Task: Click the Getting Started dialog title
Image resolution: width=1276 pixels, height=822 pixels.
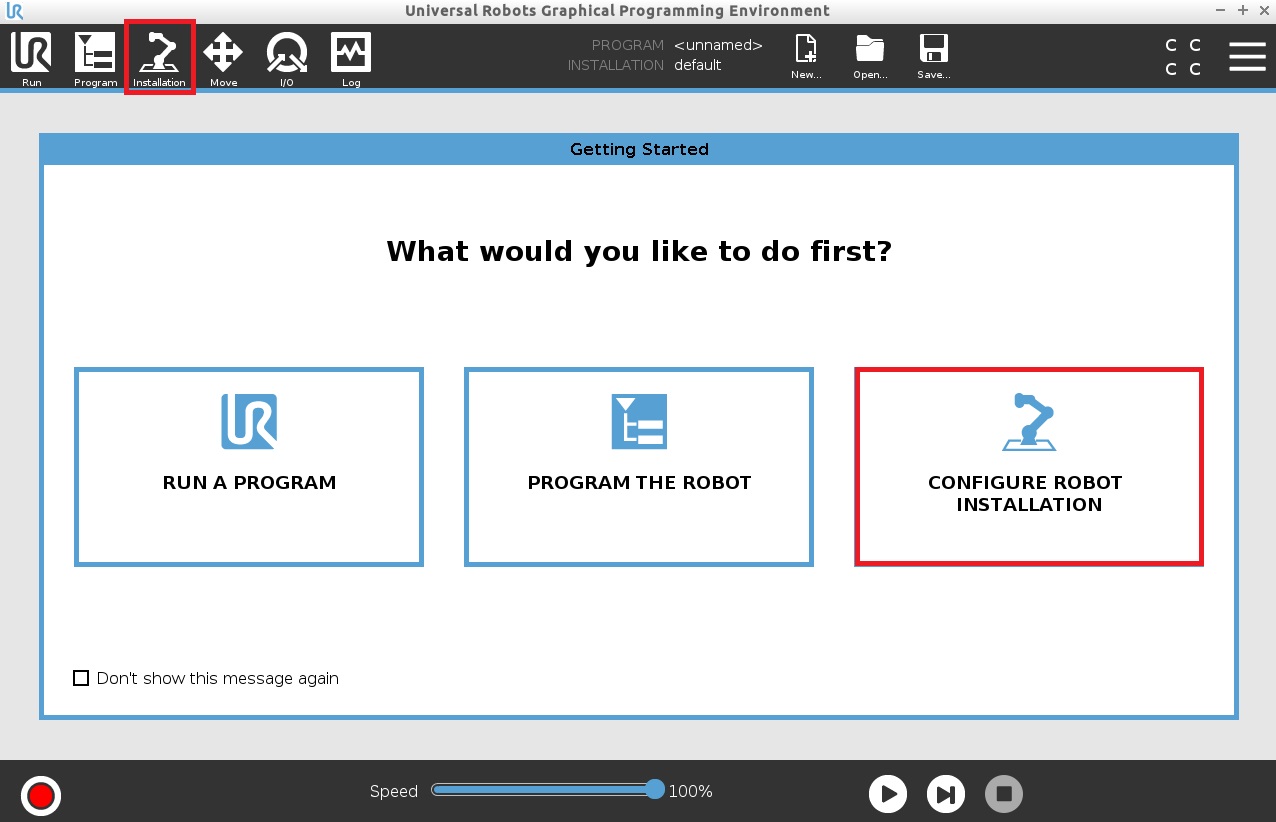Action: click(639, 149)
